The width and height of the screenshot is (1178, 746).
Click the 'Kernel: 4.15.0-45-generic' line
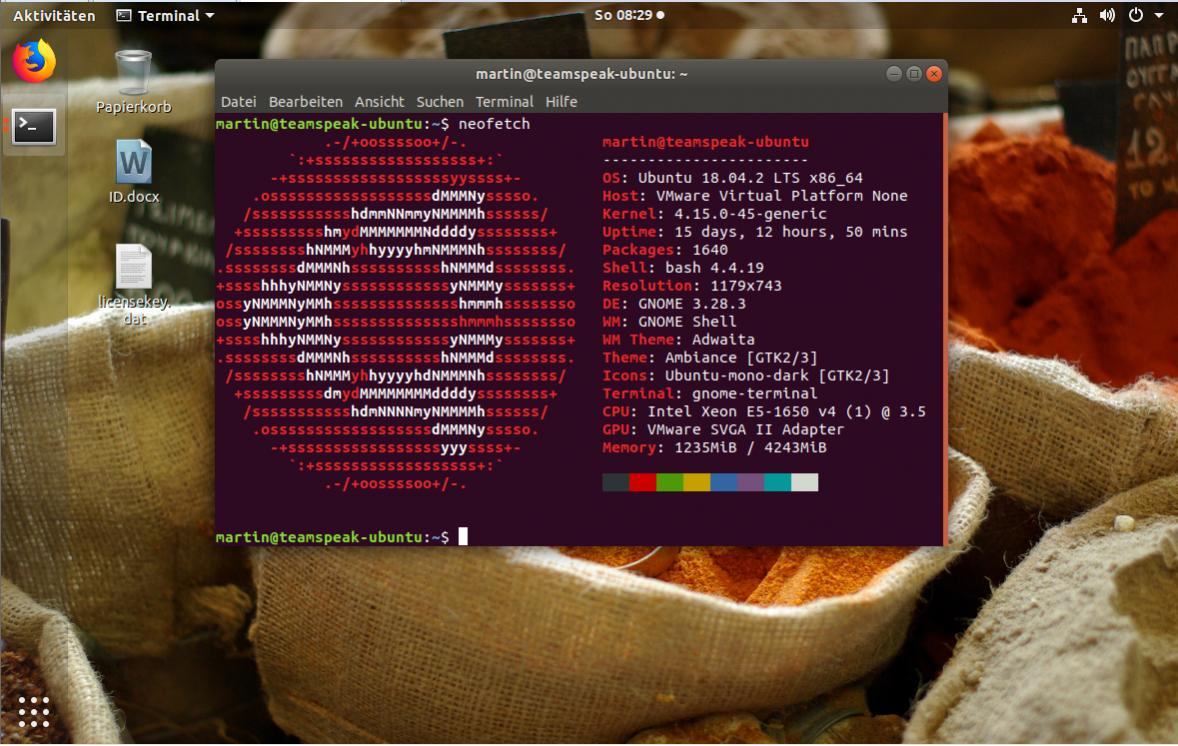point(714,214)
